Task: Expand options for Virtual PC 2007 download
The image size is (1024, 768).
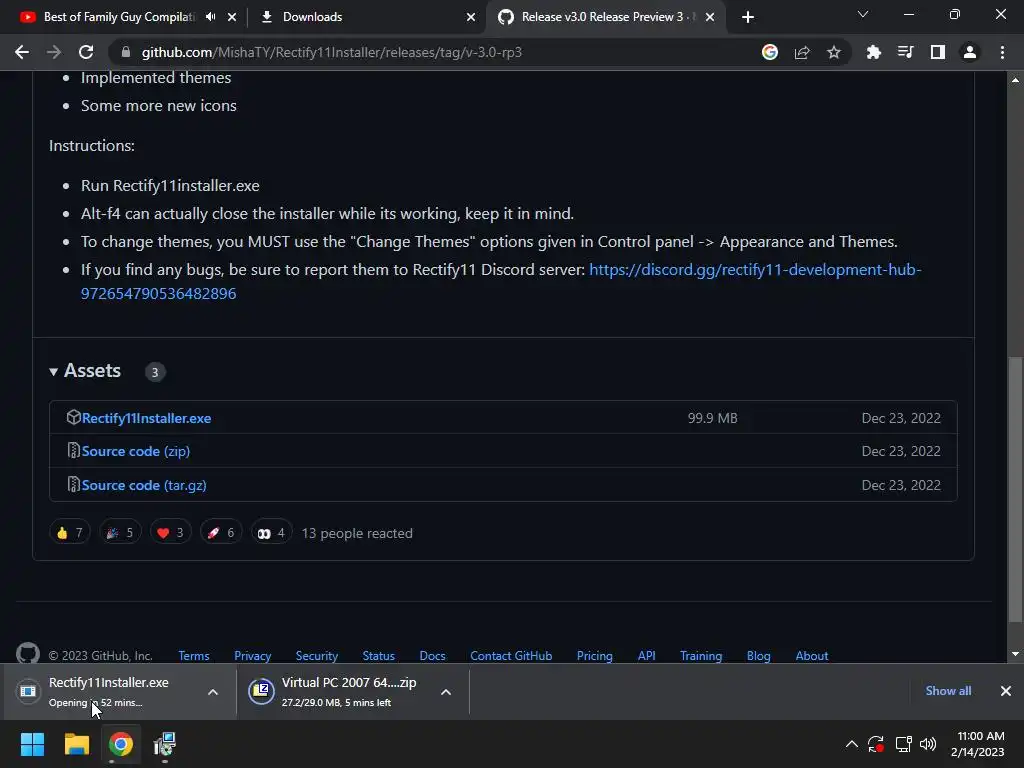Action: [x=446, y=692]
